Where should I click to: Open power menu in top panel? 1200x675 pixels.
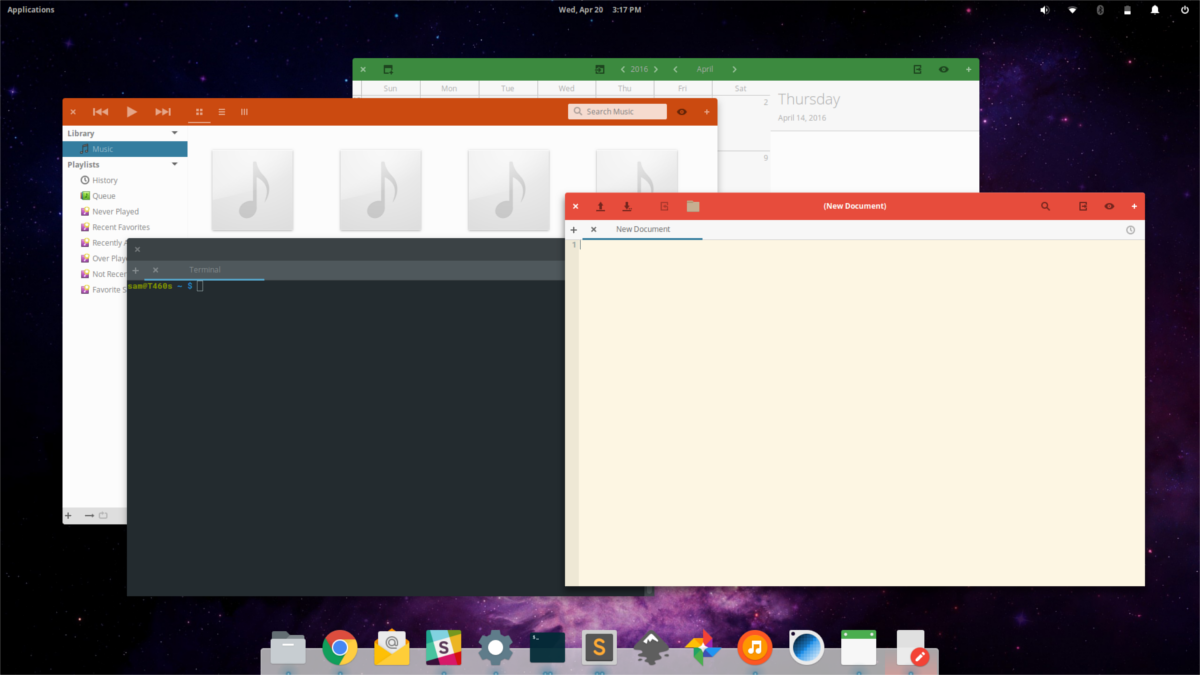[x=1184, y=9]
